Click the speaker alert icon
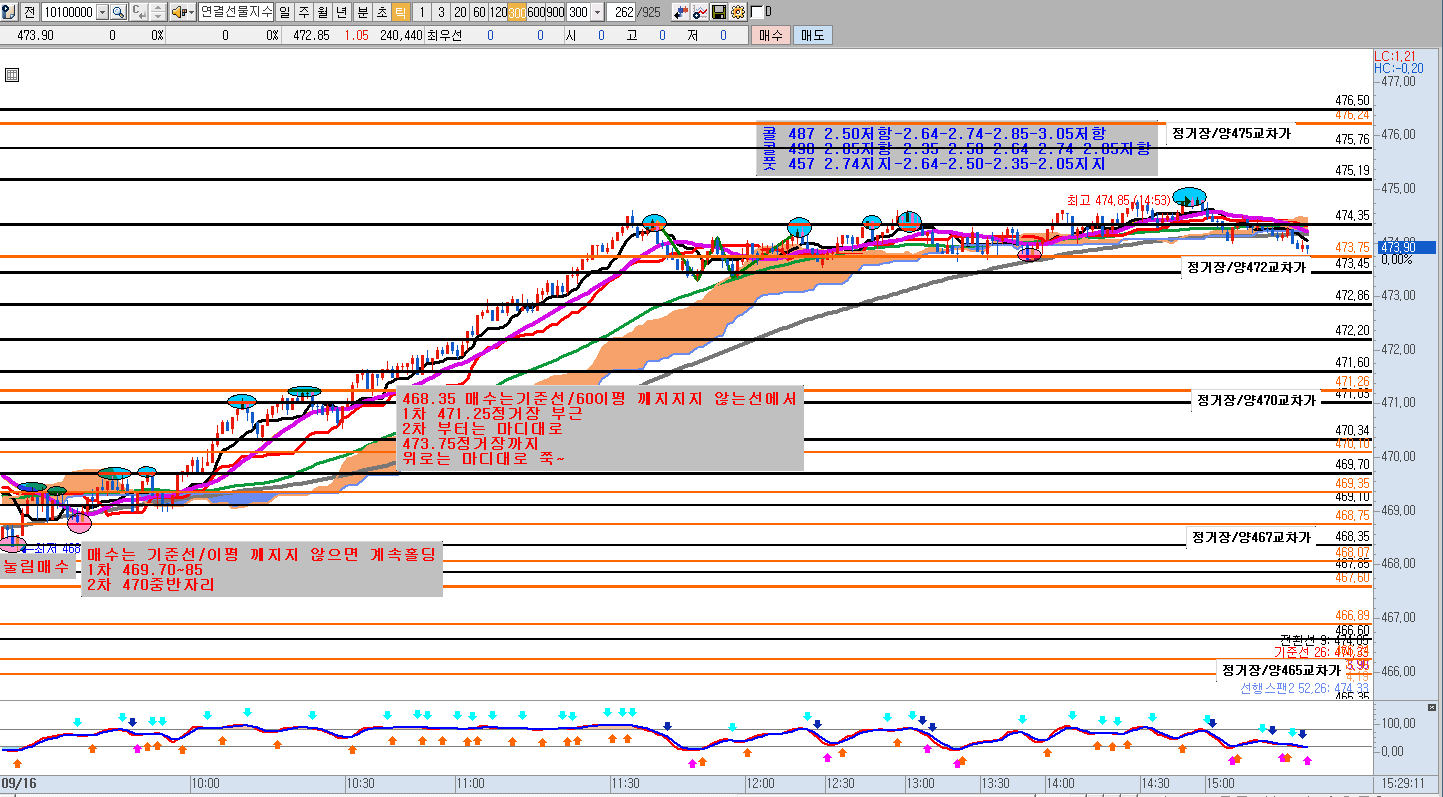 click(177, 12)
